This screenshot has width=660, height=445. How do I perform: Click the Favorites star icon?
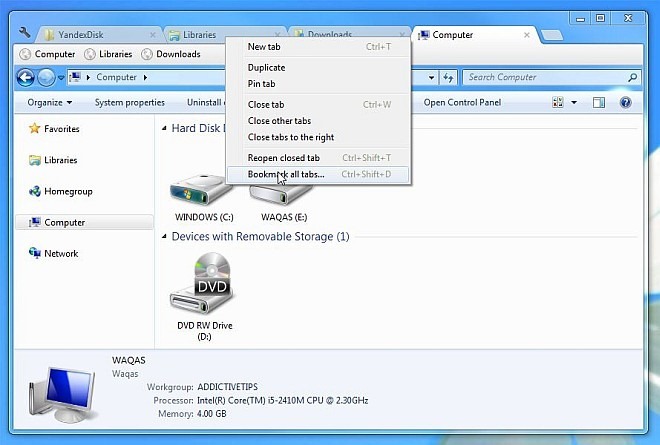pos(34,128)
